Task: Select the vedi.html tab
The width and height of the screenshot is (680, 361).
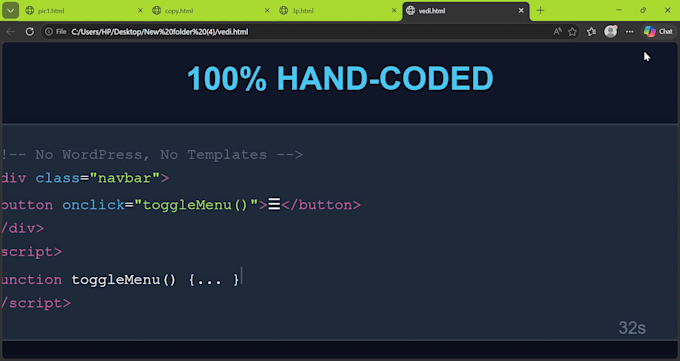Action: [465, 11]
